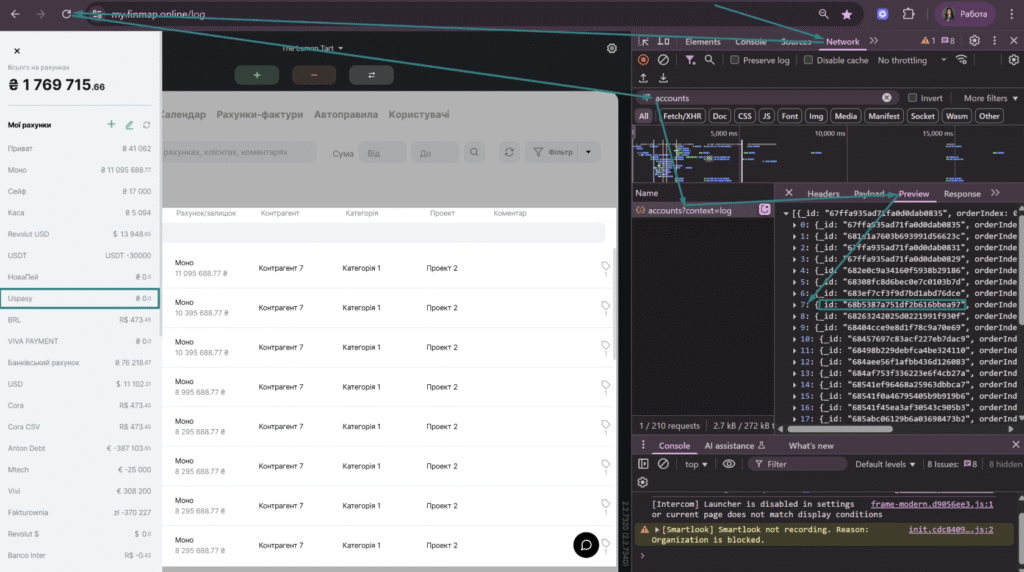Click the refresh log icon button
This screenshot has height=572, width=1024.
(x=509, y=152)
